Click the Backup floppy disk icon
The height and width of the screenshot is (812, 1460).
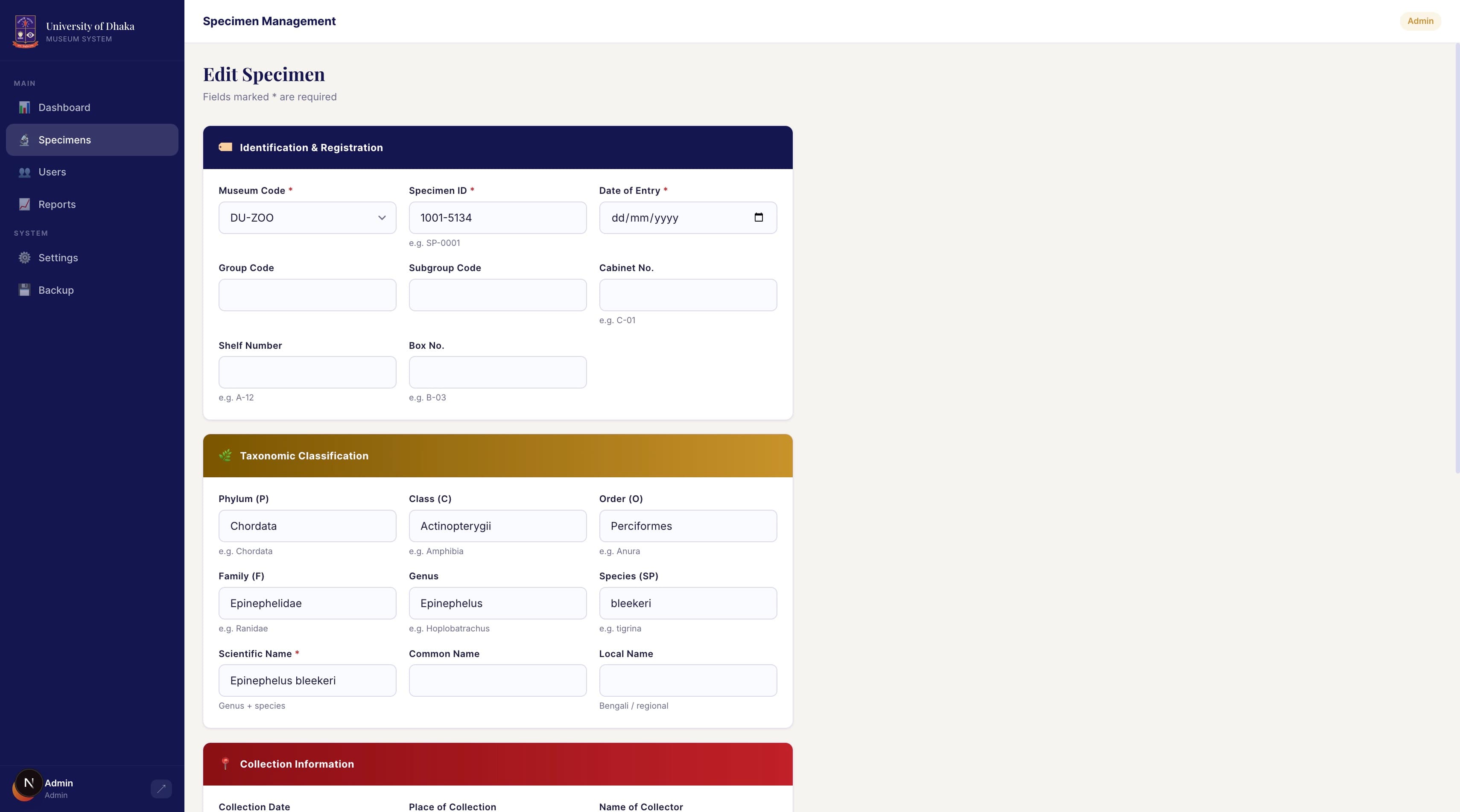(24, 290)
